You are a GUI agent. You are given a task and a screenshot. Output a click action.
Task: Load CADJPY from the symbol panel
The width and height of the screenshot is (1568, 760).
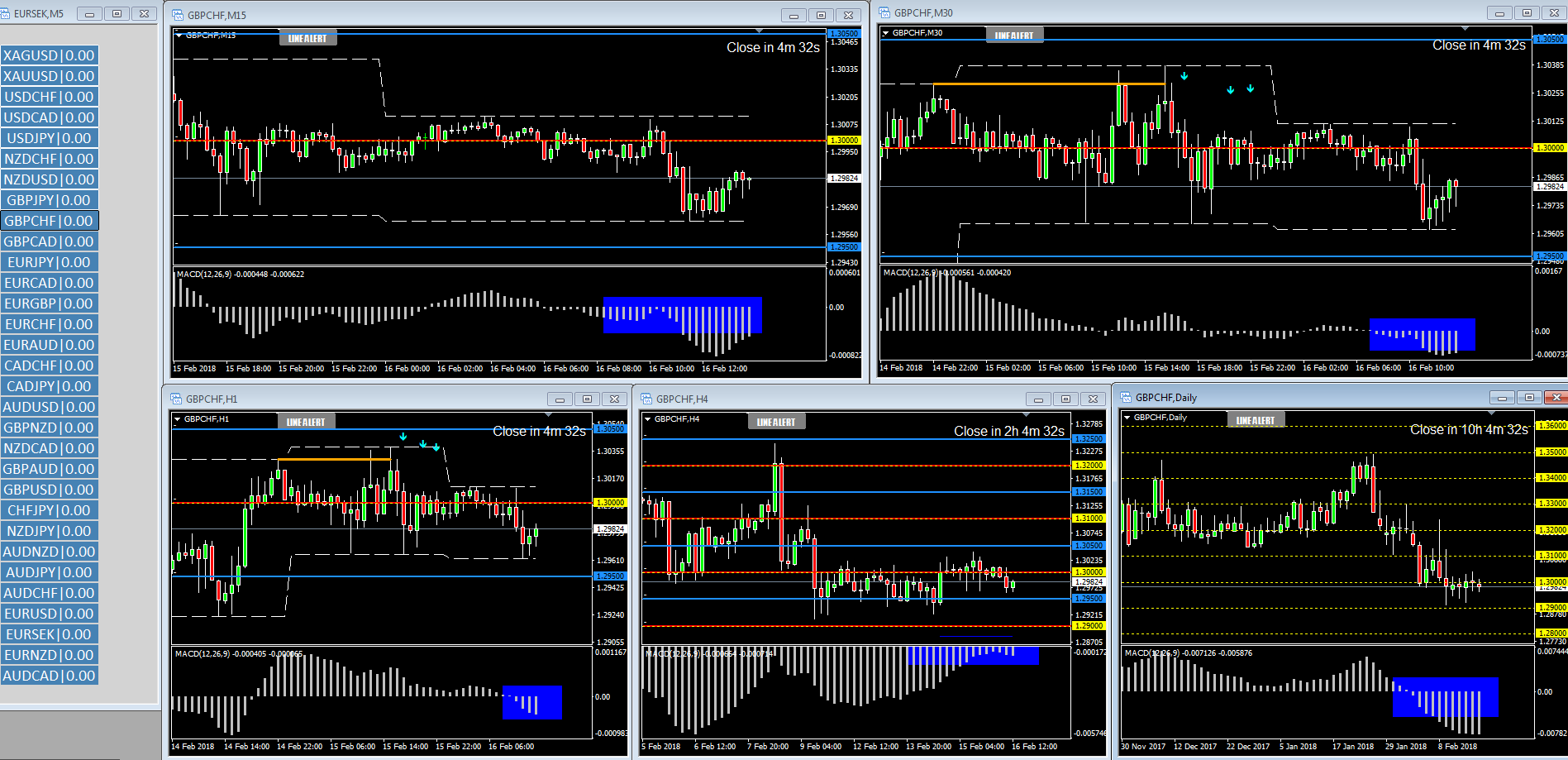(50, 386)
